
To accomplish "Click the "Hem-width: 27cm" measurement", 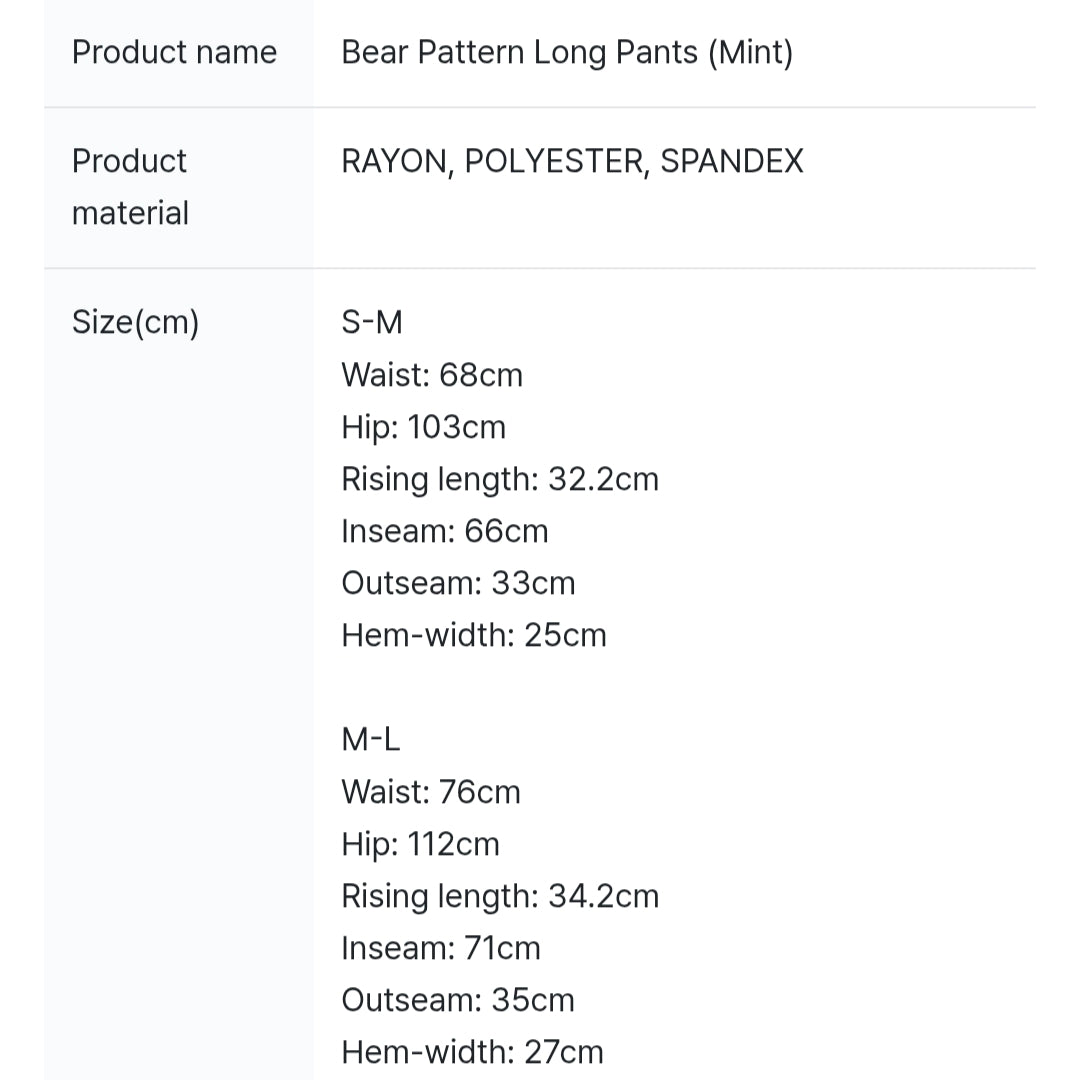I will click(472, 1052).
